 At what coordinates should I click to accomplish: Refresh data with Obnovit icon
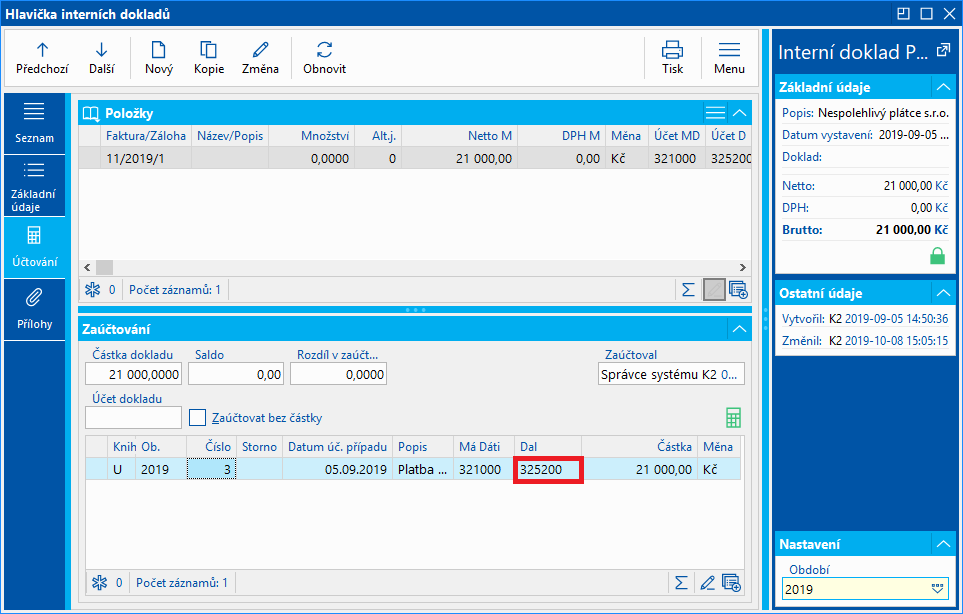(x=324, y=58)
